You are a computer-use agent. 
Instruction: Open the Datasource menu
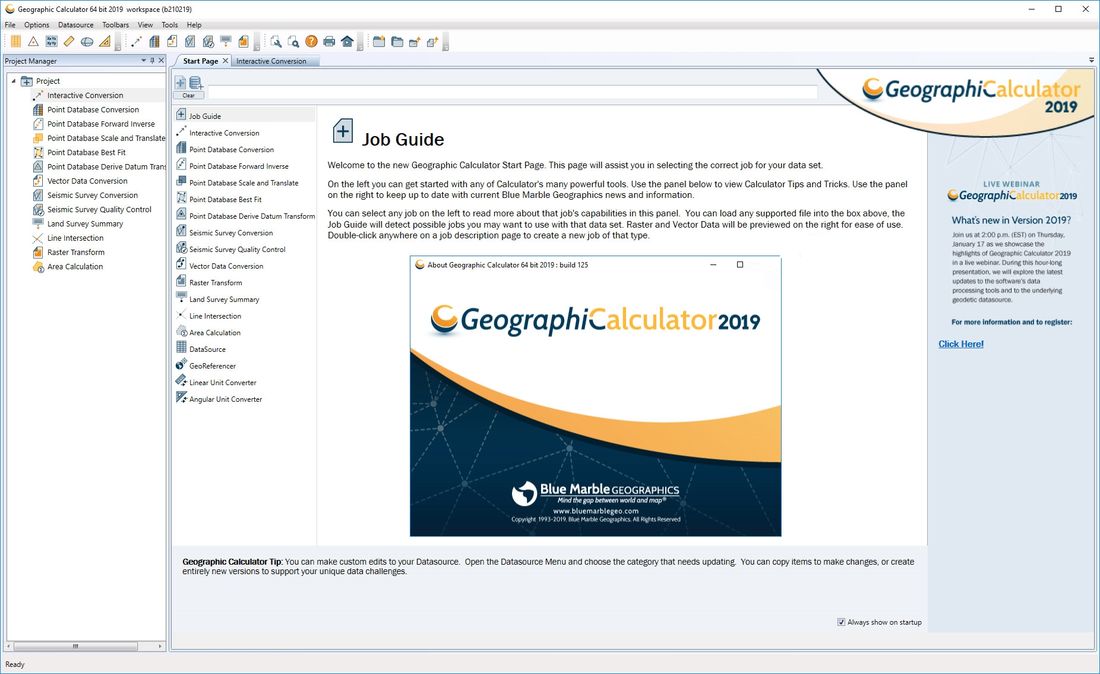pyautogui.click(x=76, y=25)
